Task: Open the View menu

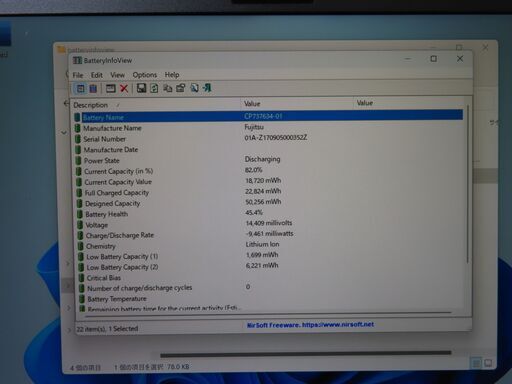Action: pos(117,75)
